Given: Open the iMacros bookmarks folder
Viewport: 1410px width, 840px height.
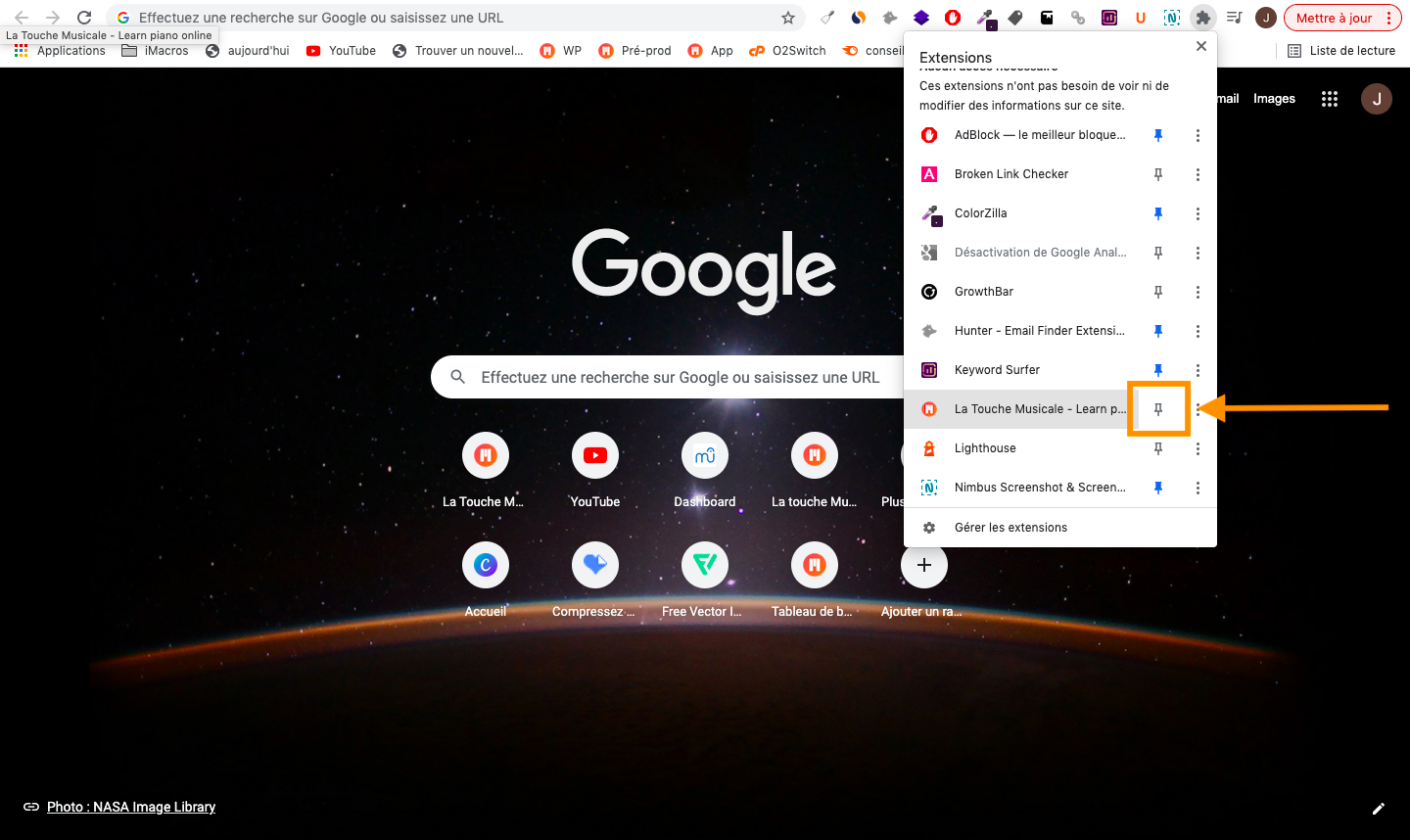Looking at the screenshot, I should (155, 51).
